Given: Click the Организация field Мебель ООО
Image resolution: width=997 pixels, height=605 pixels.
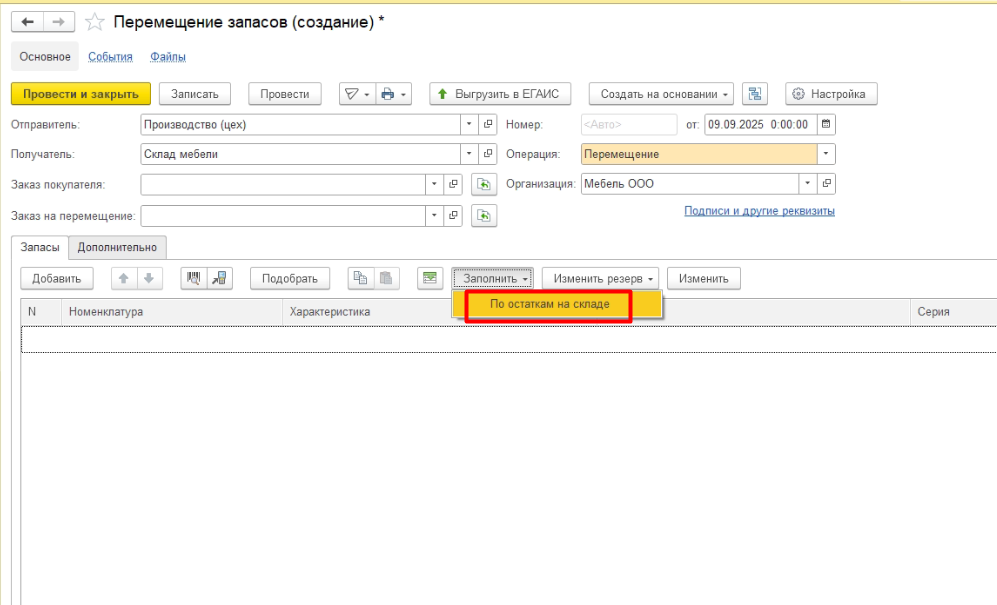Looking at the screenshot, I should point(690,184).
